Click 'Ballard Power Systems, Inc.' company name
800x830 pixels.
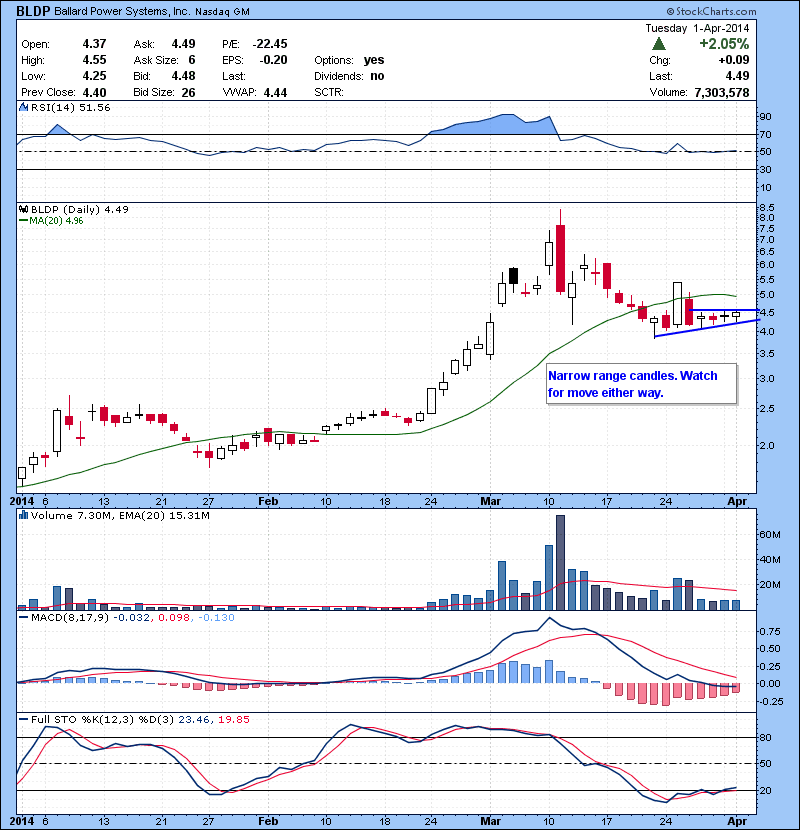click(x=122, y=11)
